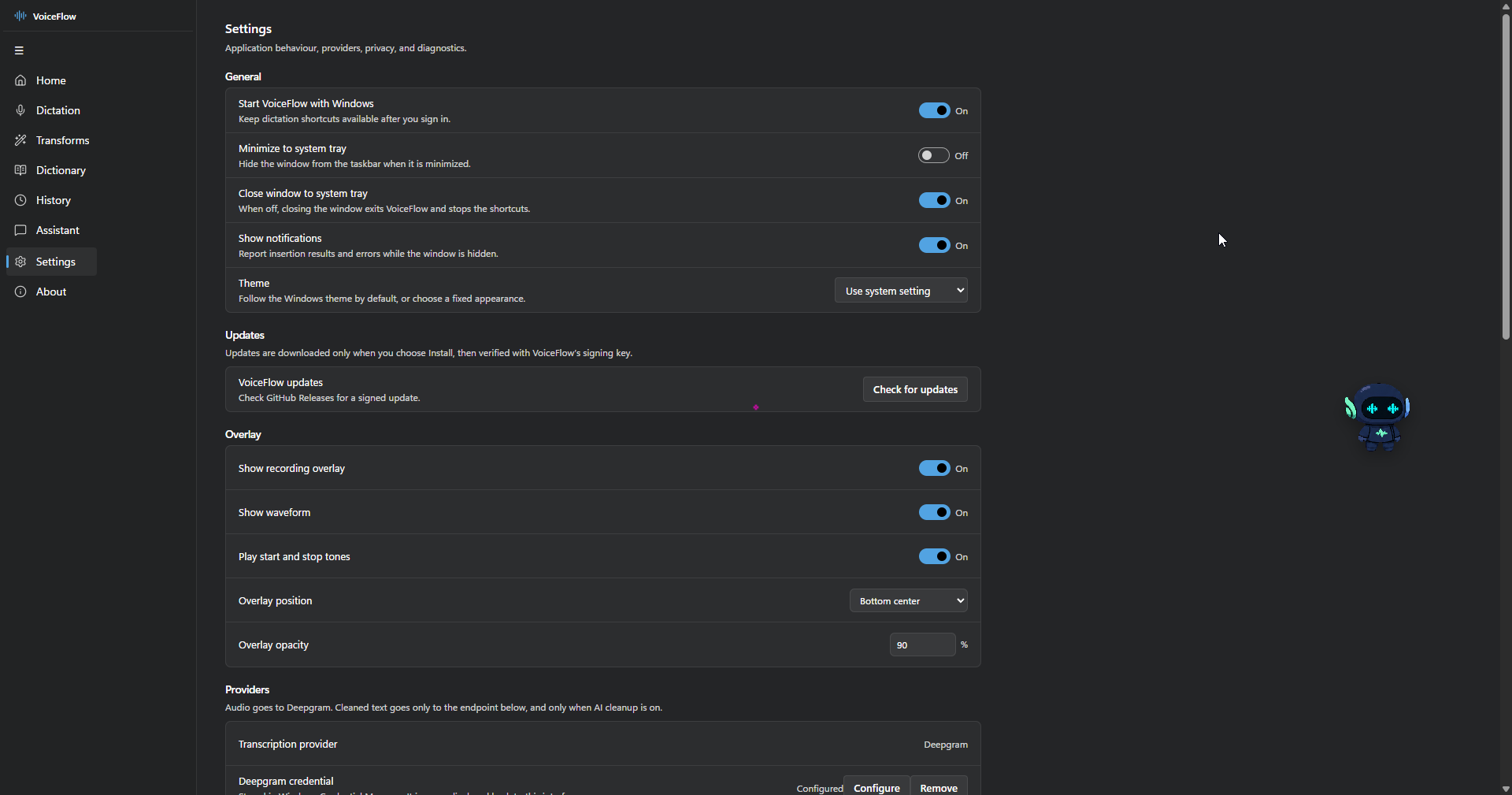The image size is (1512, 795).
Task: Open the Assistant page
Action: 51,230
